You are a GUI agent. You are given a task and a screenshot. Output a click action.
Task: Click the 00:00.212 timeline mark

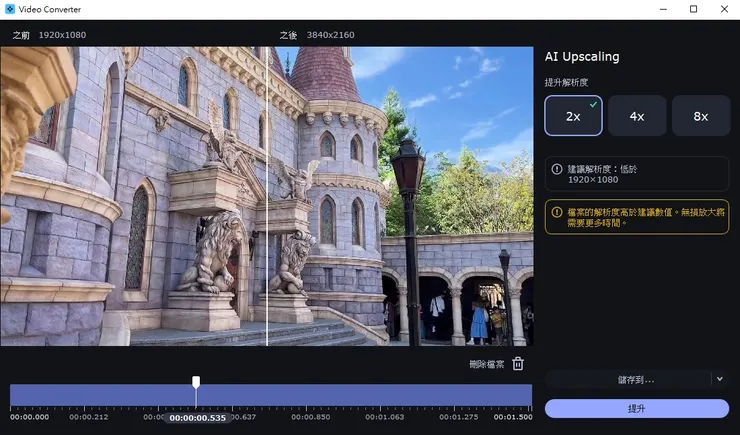pos(89,417)
